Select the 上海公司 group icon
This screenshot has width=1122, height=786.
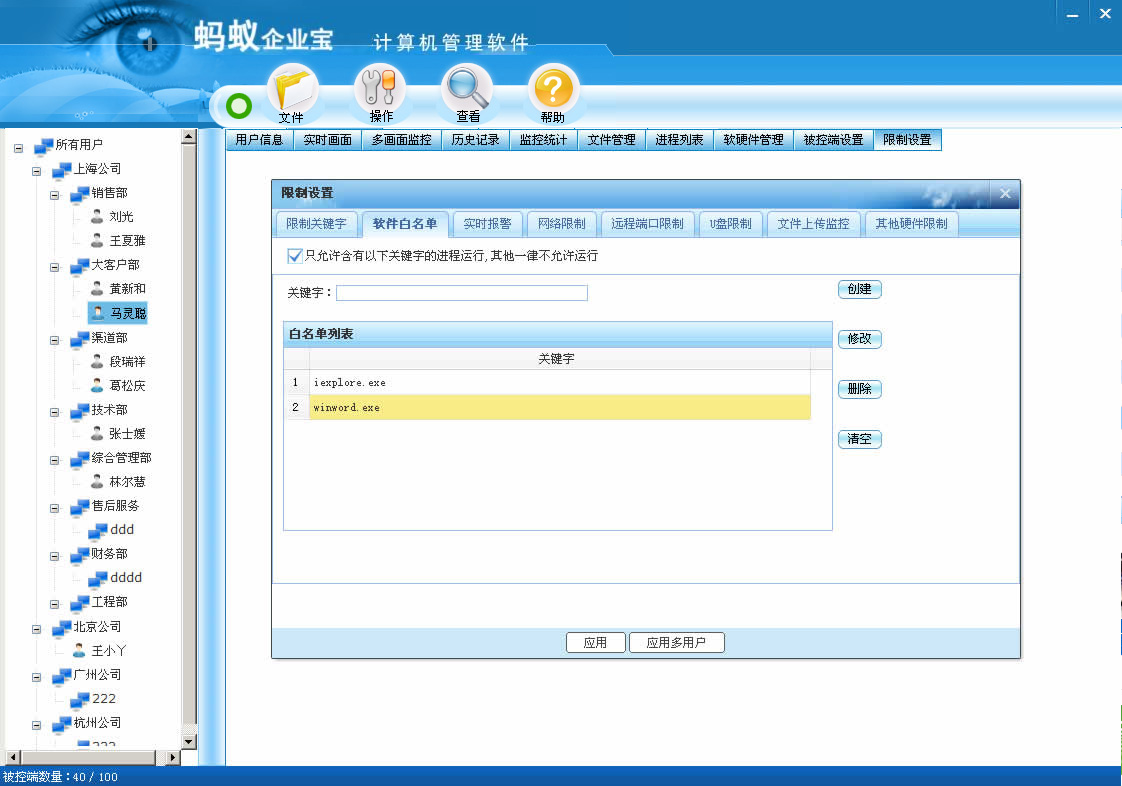click(62, 169)
